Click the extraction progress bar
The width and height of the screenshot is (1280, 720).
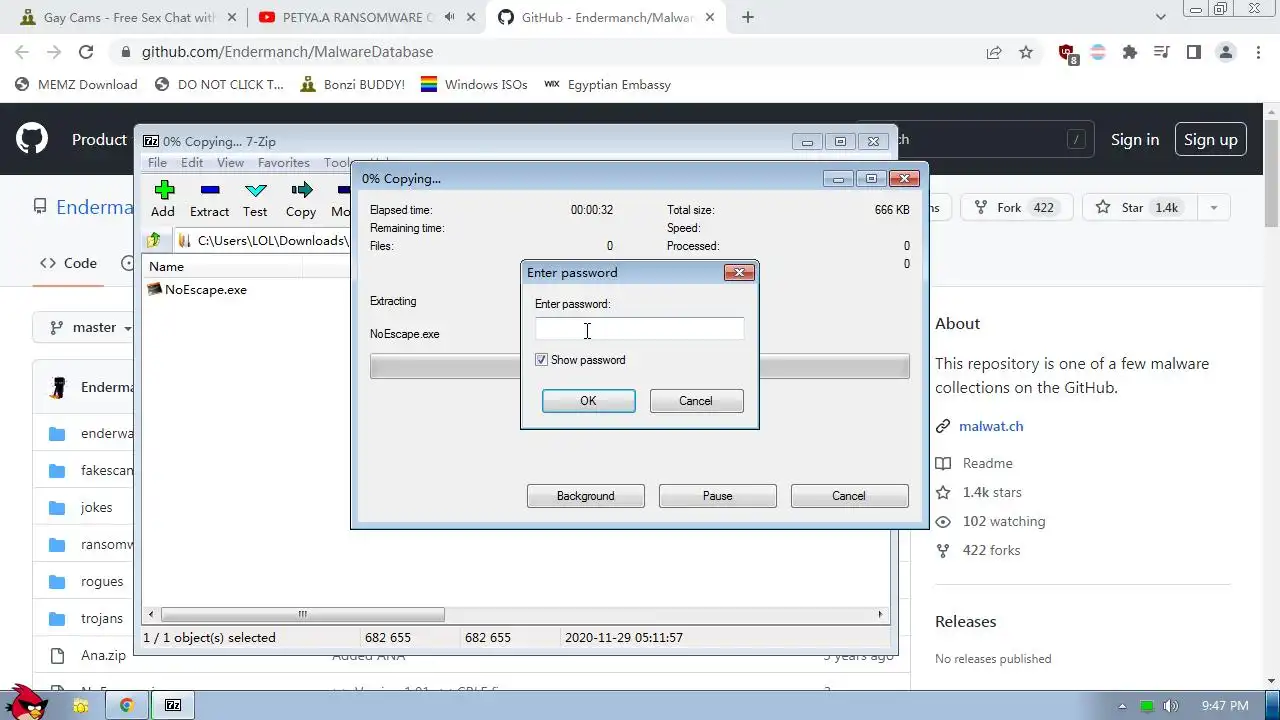click(x=640, y=366)
